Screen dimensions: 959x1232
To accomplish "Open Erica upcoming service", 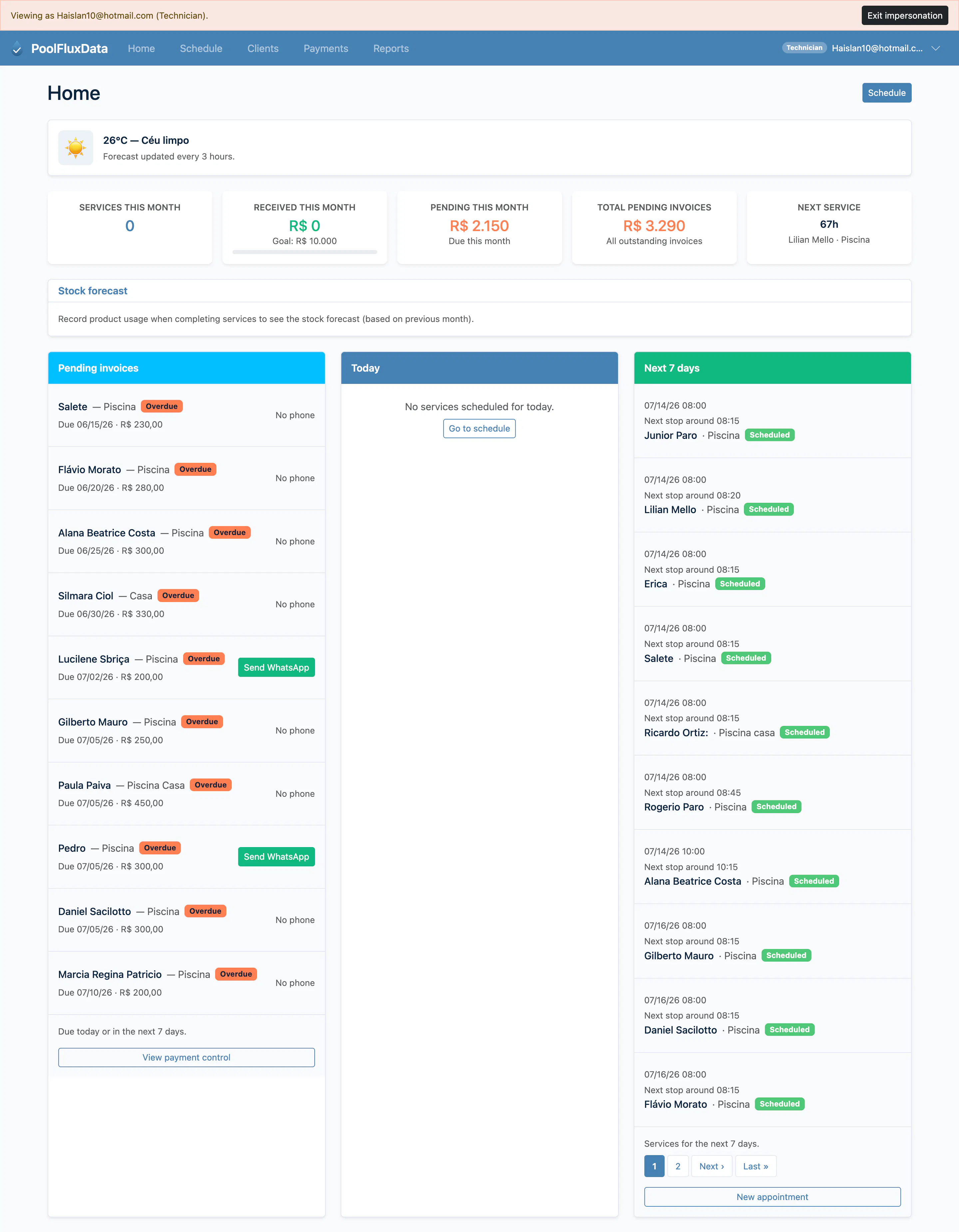I will (656, 584).
